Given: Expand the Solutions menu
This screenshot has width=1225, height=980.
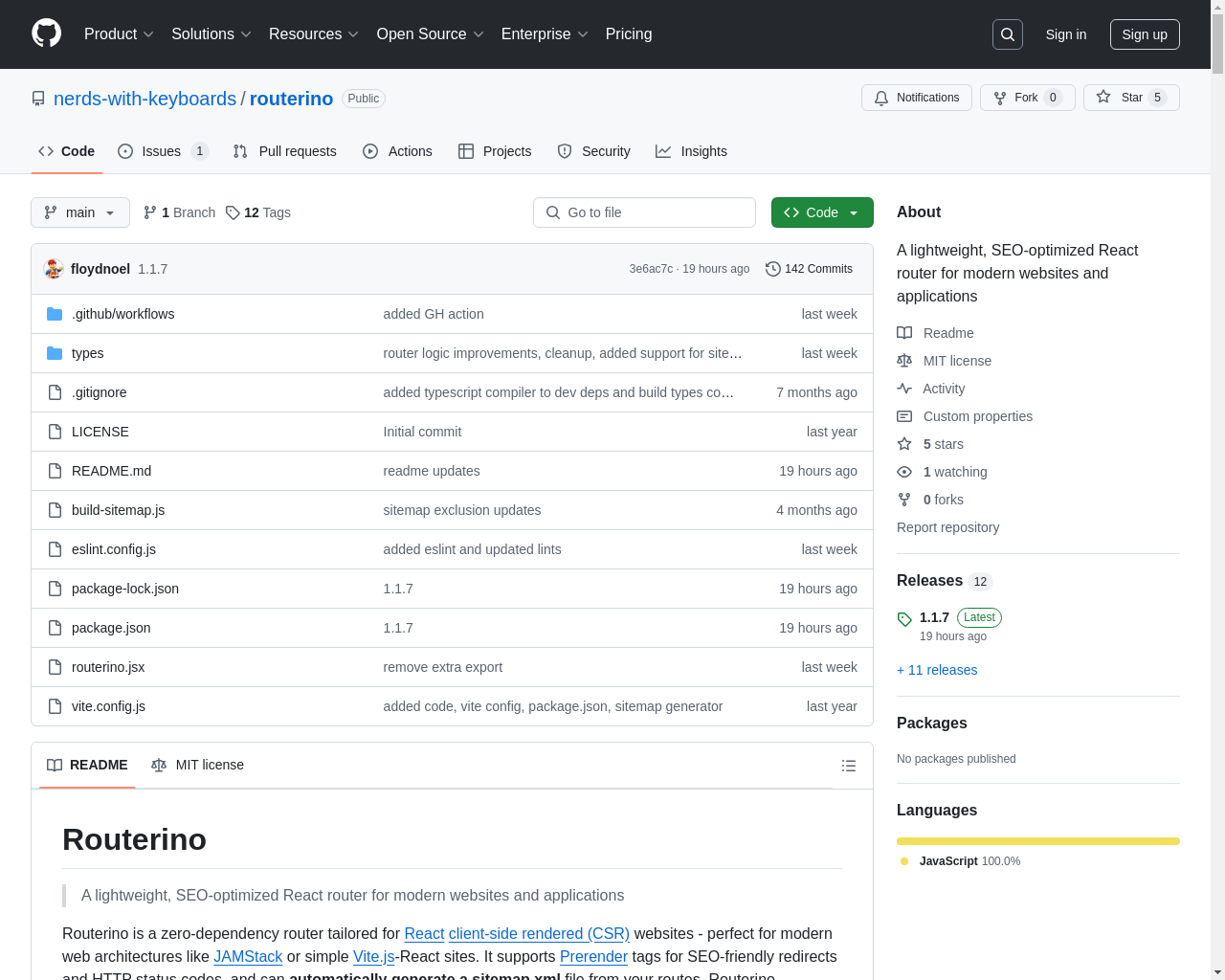Looking at the screenshot, I should click(x=211, y=34).
